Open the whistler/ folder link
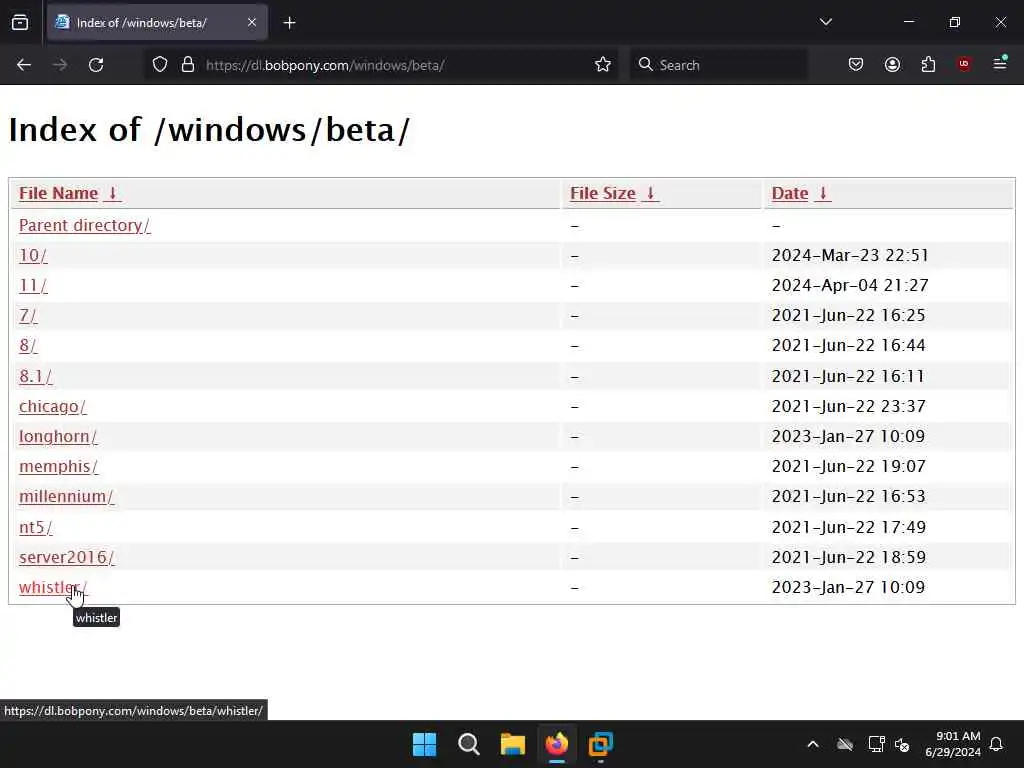 (x=52, y=587)
